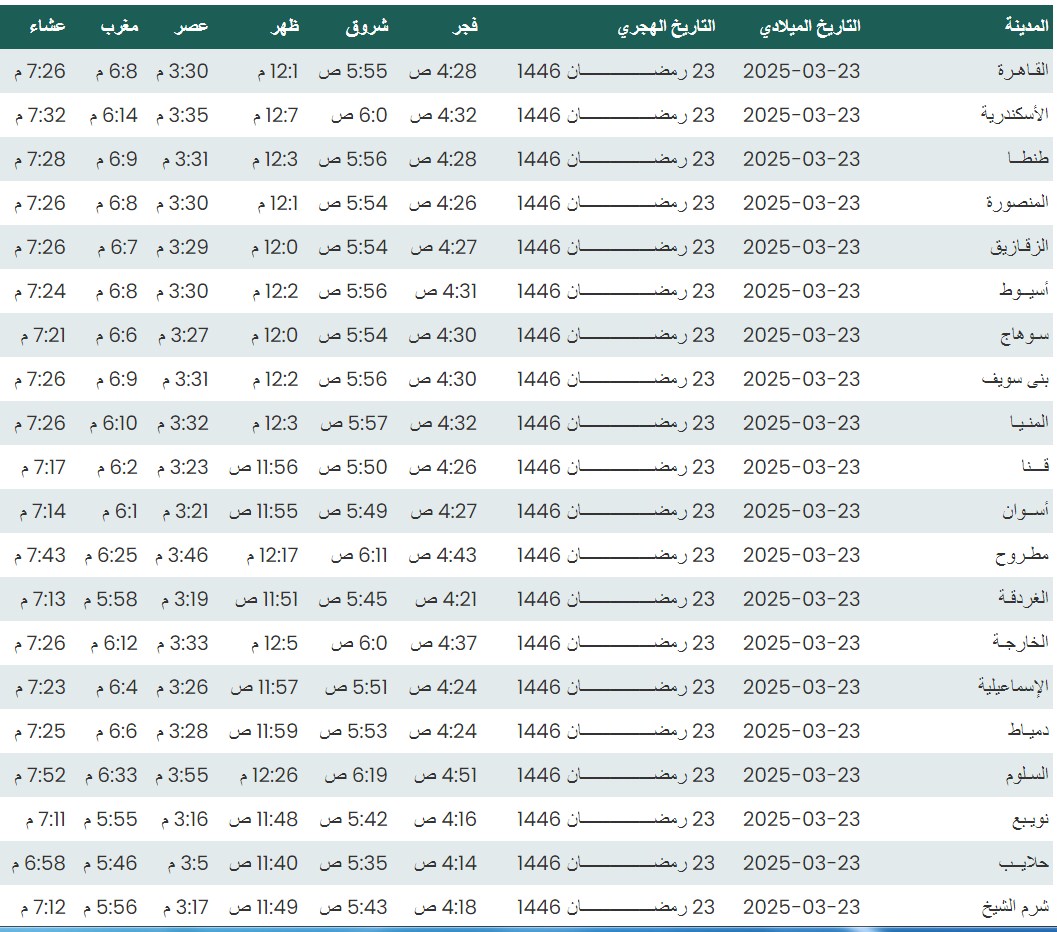Click the حلايب Isha time 6:58 م
1057x932 pixels.
click(x=40, y=863)
